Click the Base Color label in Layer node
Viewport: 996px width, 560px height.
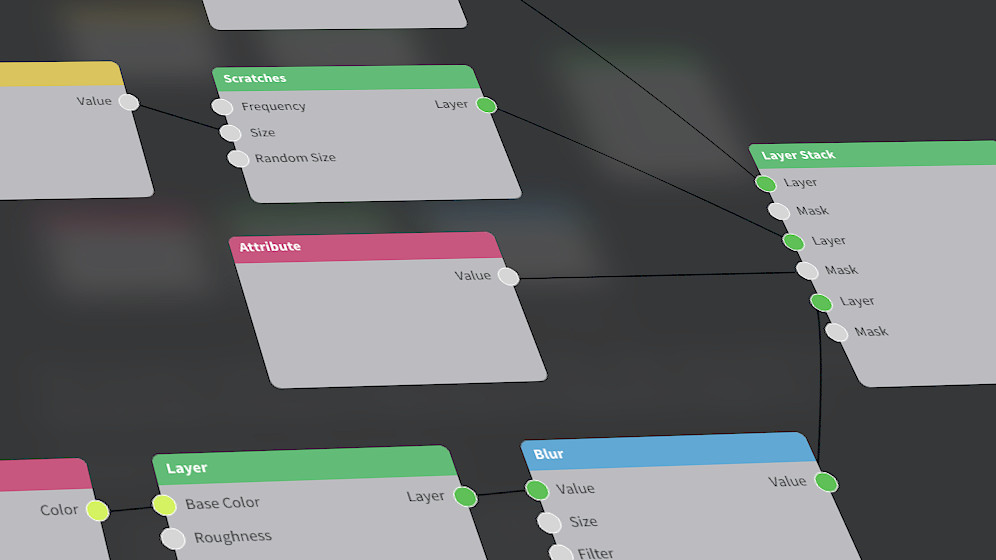click(222, 503)
